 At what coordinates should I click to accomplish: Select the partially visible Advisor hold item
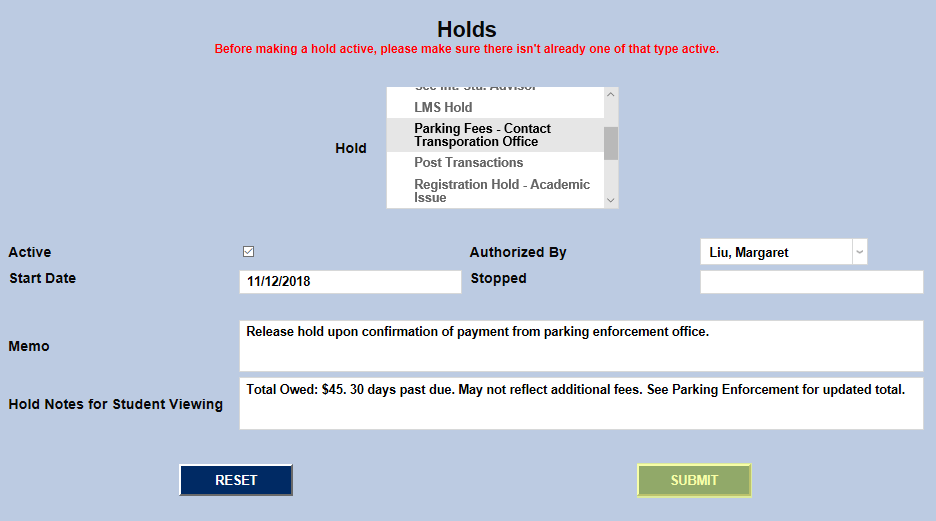(475, 90)
